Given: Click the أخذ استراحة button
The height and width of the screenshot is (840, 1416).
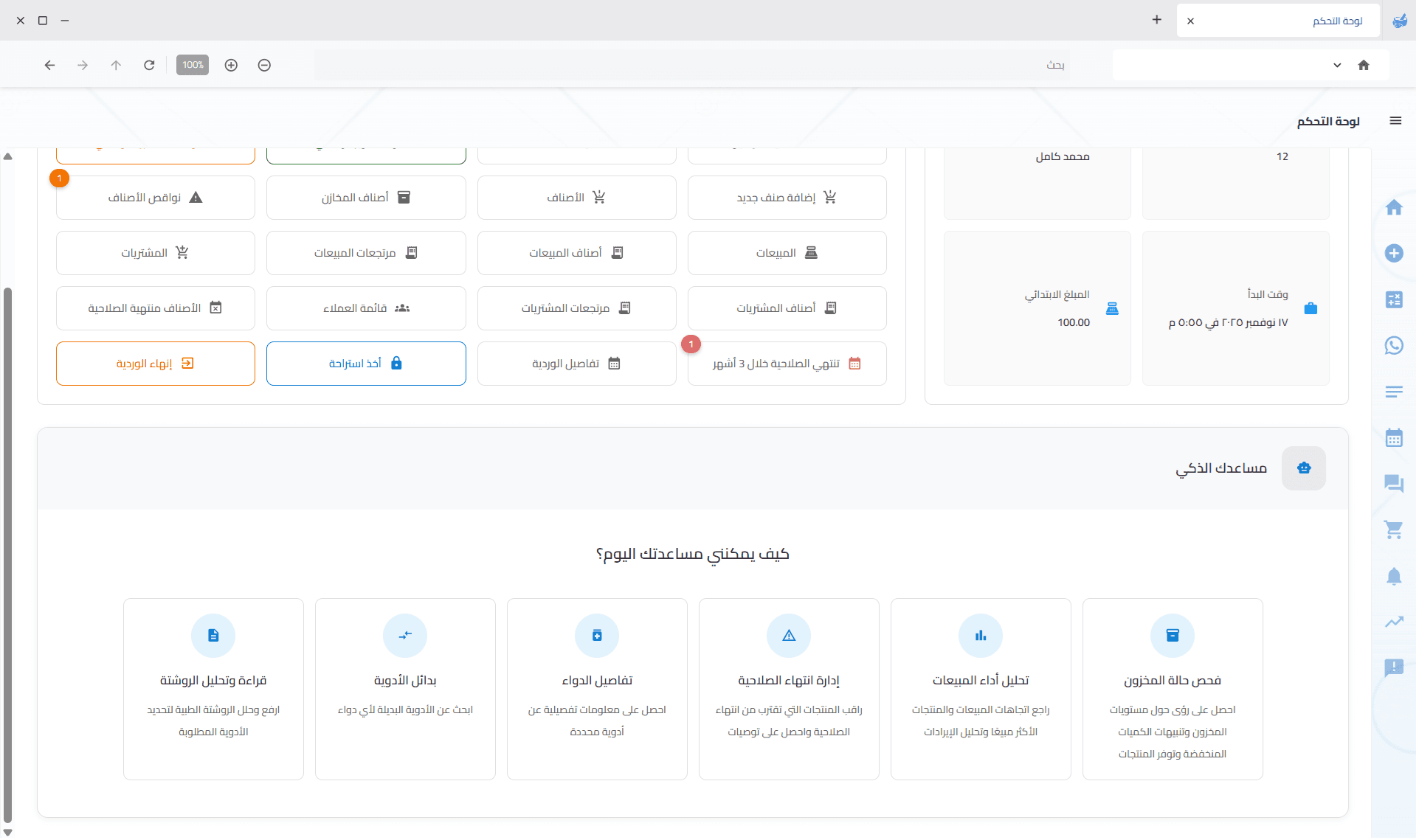Looking at the screenshot, I should tap(366, 364).
